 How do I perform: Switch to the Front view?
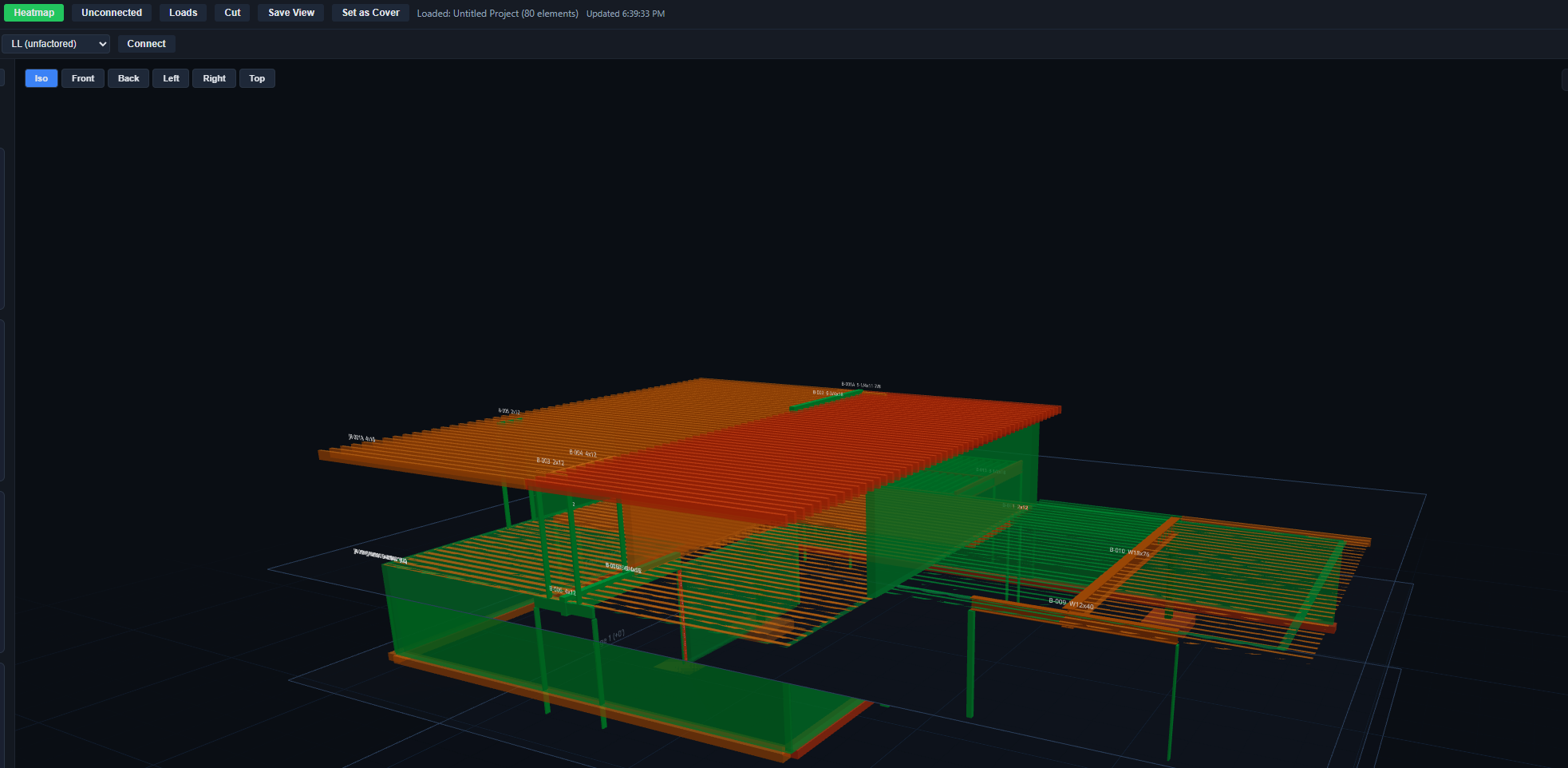tap(83, 78)
